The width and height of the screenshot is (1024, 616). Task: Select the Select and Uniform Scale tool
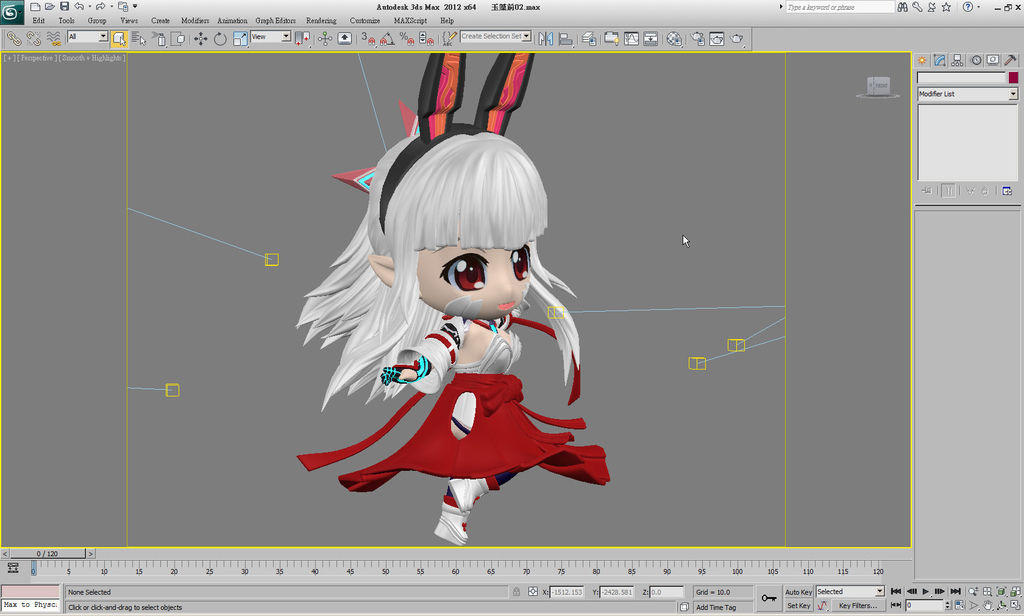(240, 39)
